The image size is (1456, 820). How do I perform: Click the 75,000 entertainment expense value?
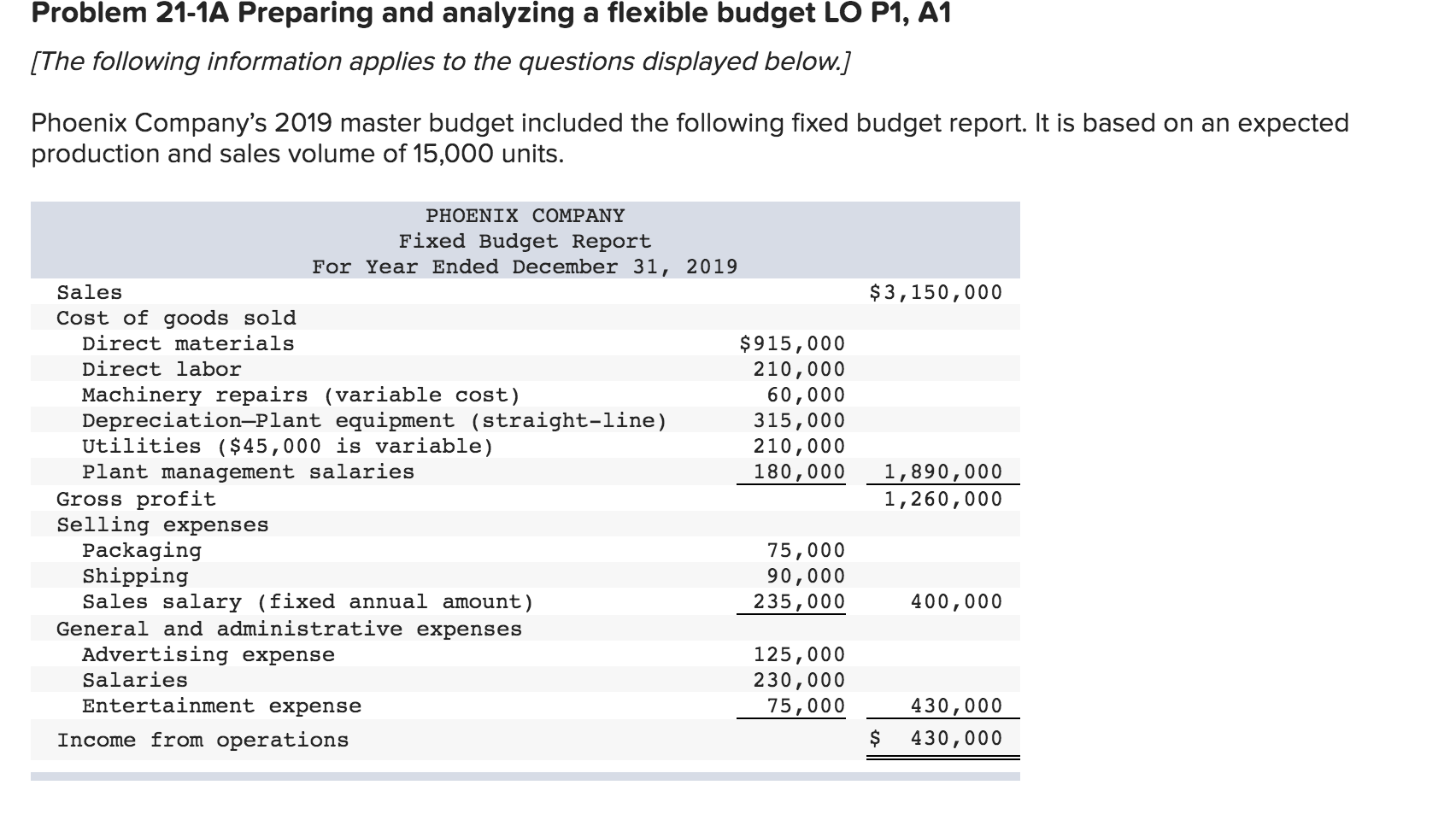(x=806, y=706)
